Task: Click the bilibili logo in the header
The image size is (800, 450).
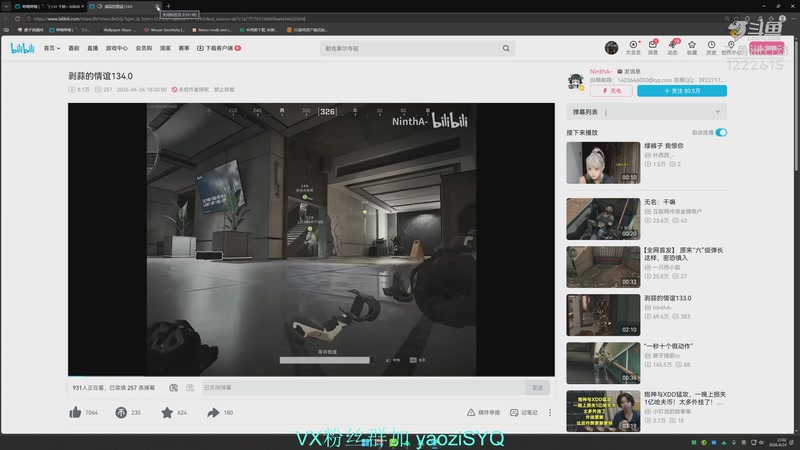Action: tap(22, 48)
